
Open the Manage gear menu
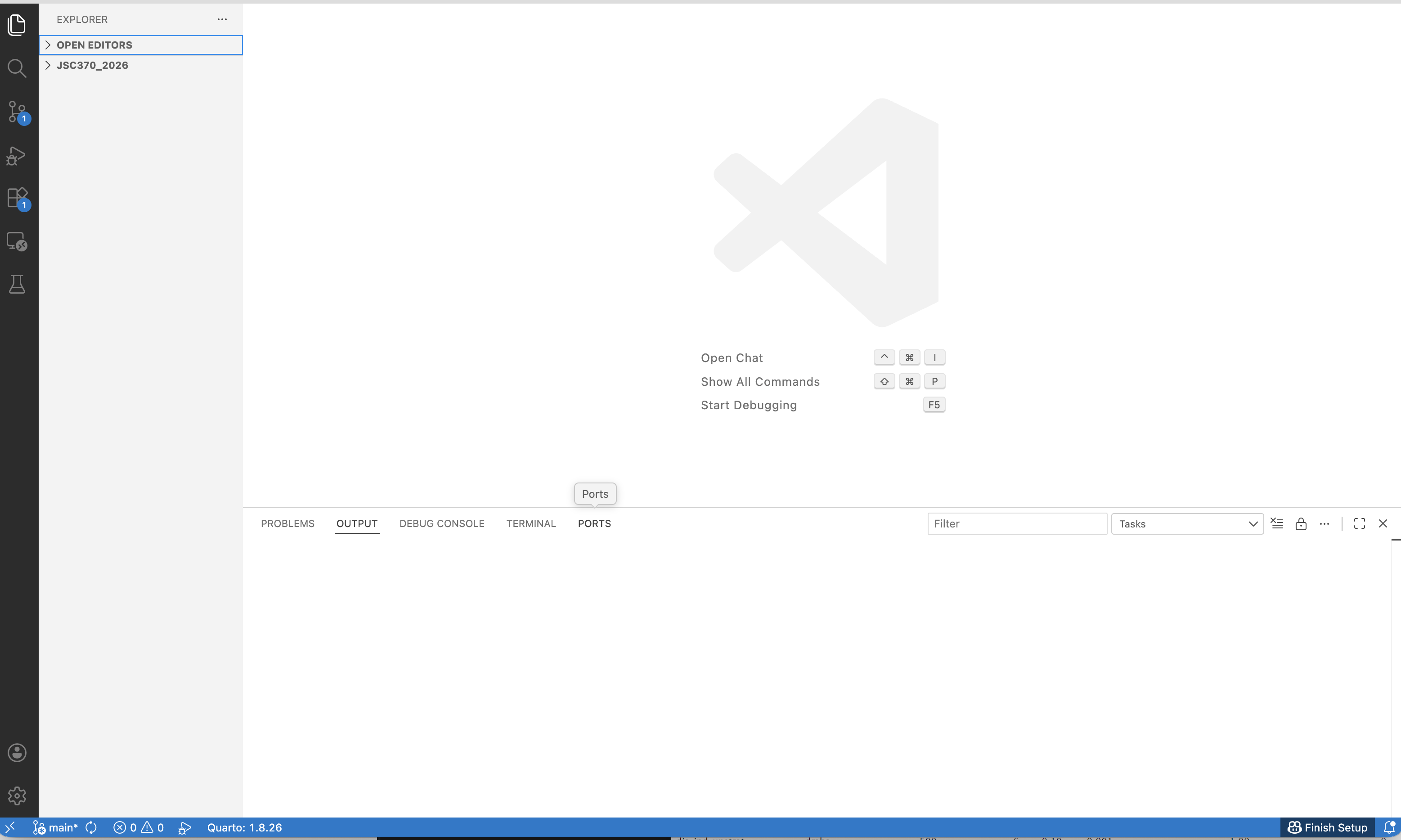[17, 795]
